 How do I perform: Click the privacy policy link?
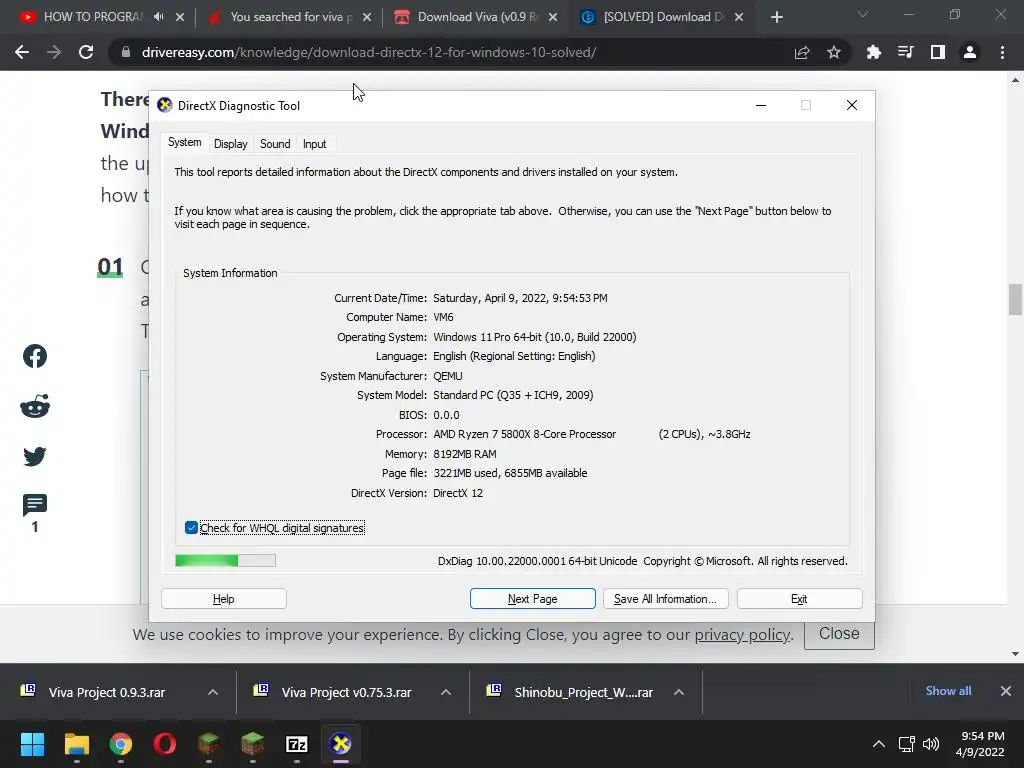tap(743, 635)
